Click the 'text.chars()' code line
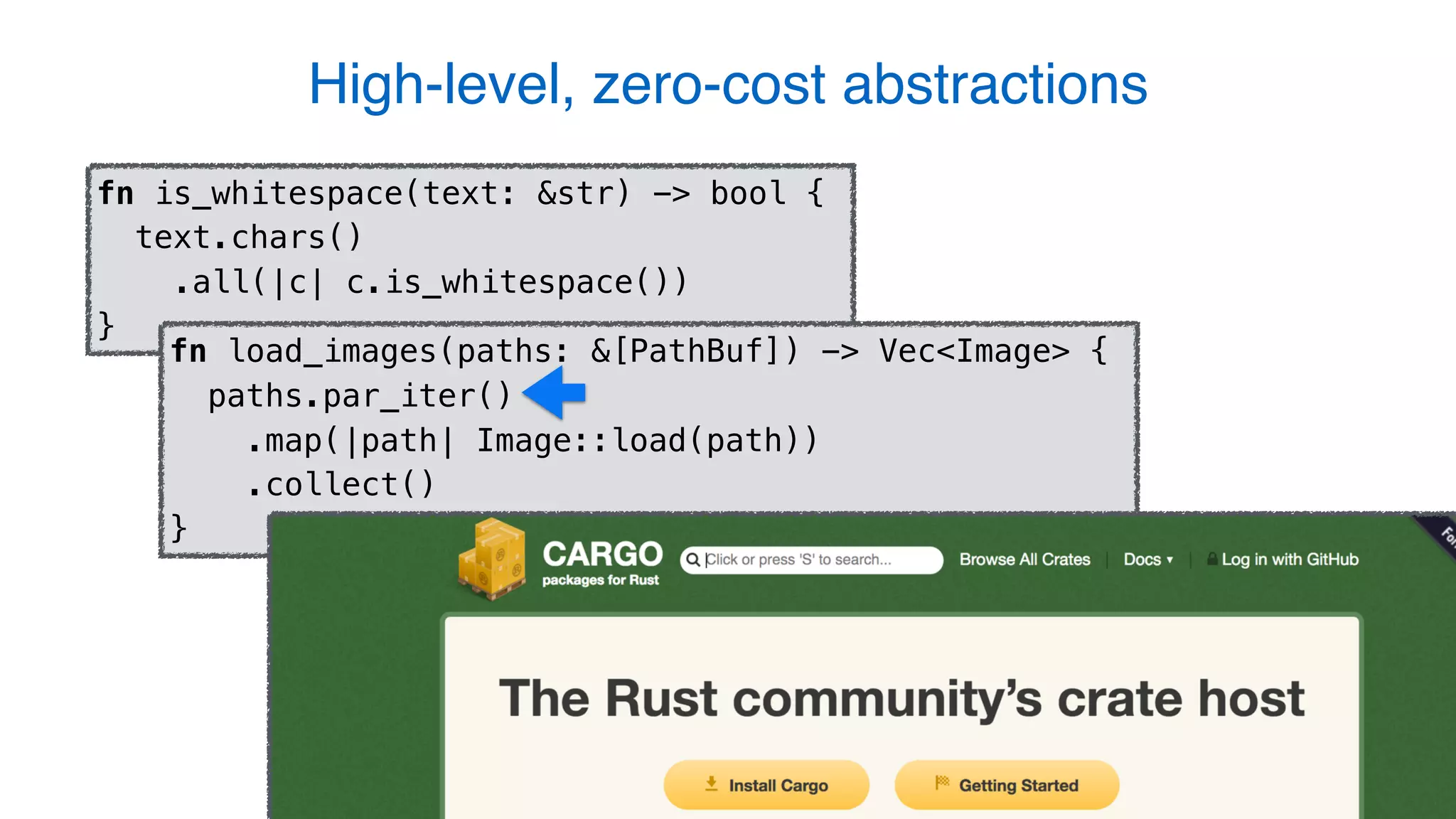 click(x=249, y=237)
